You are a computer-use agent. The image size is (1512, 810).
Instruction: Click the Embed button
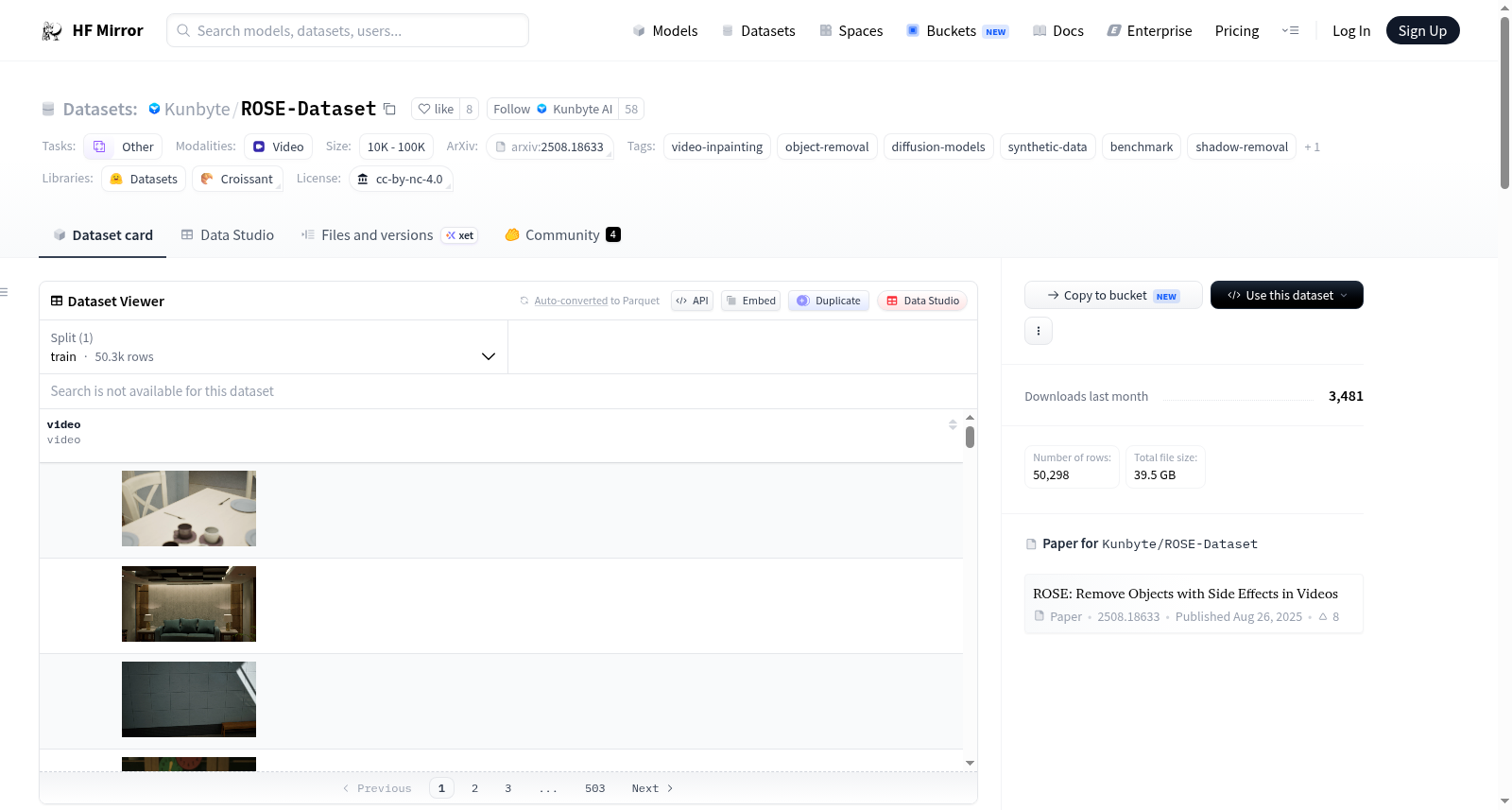click(750, 301)
